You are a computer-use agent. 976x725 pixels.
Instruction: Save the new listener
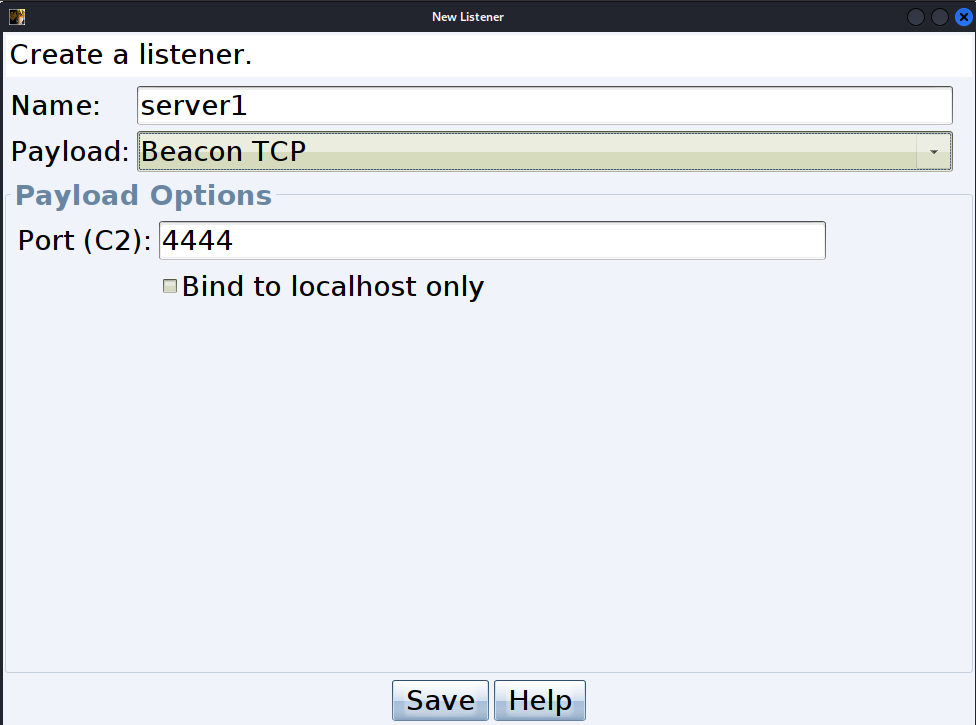(440, 700)
